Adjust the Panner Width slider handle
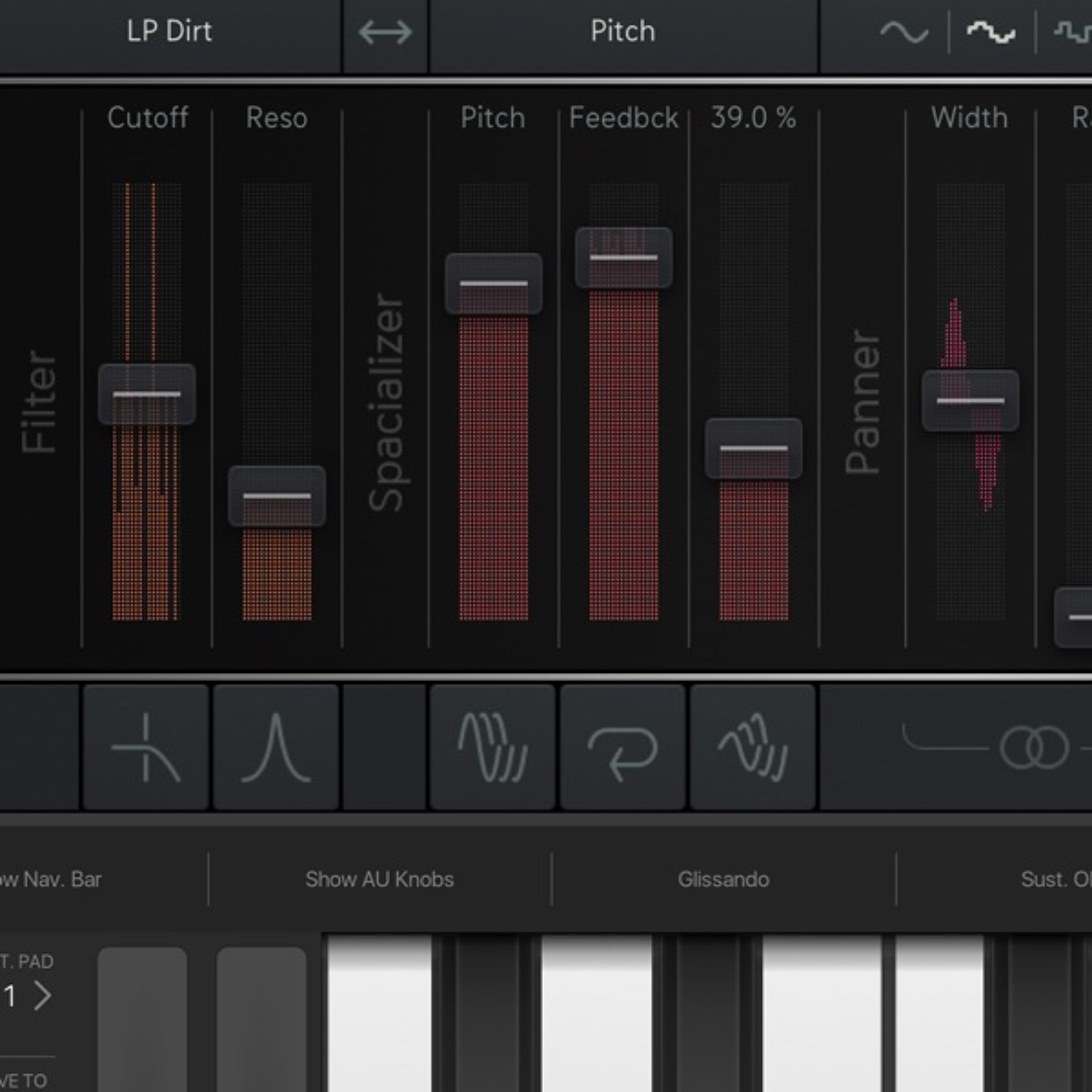Image resolution: width=1092 pixels, height=1092 pixels. pyautogui.click(x=970, y=401)
